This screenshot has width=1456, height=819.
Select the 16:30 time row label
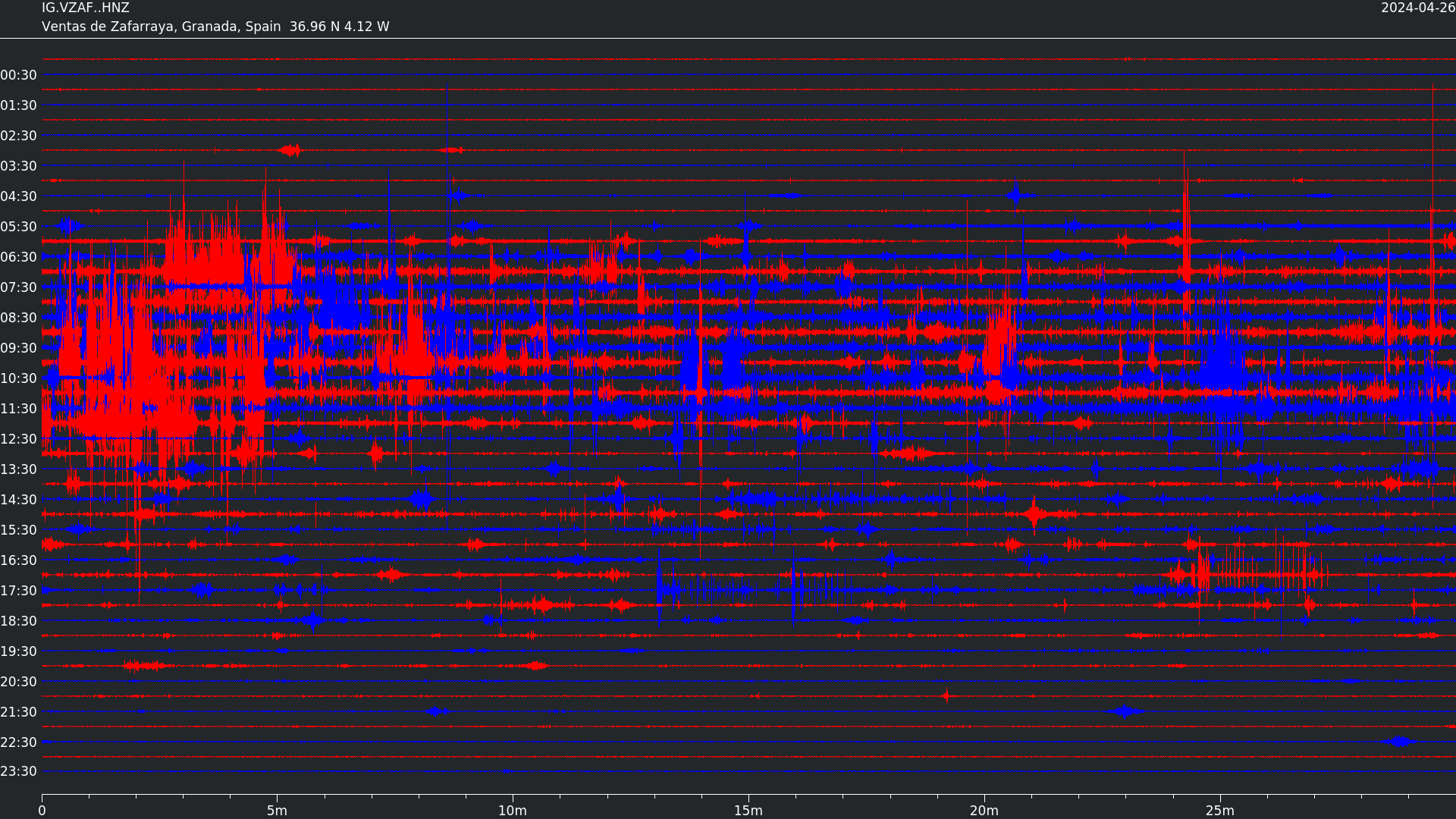click(x=19, y=560)
